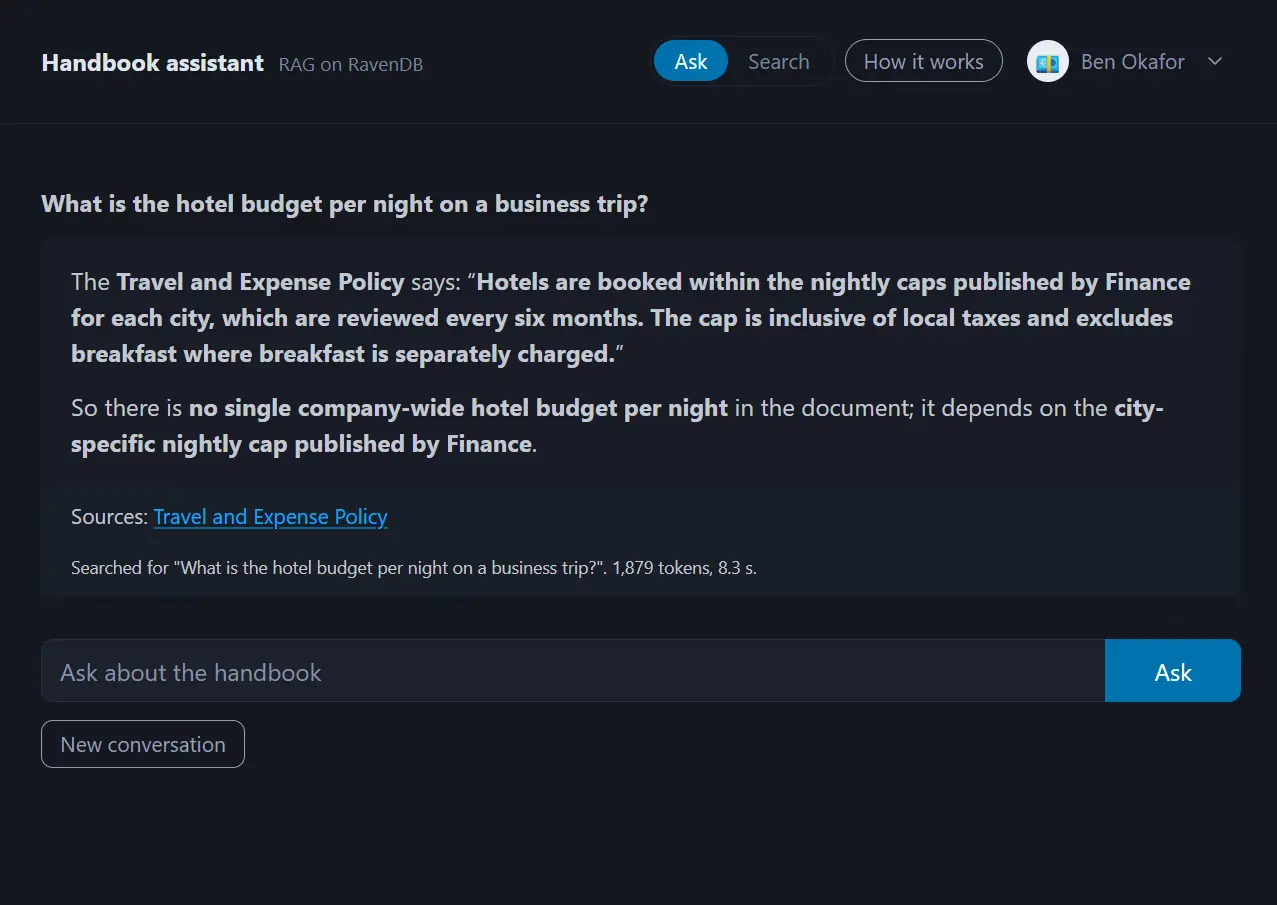The image size is (1277, 905).
Task: Click the Handbook assistant title
Action: (x=153, y=62)
